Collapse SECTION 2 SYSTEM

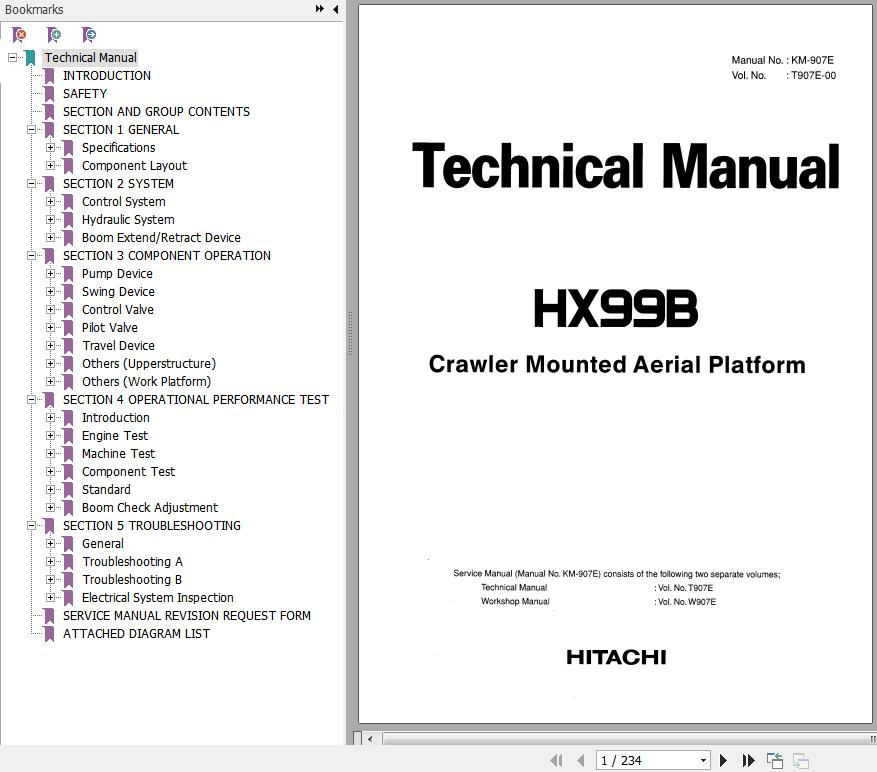pyautogui.click(x=31, y=183)
